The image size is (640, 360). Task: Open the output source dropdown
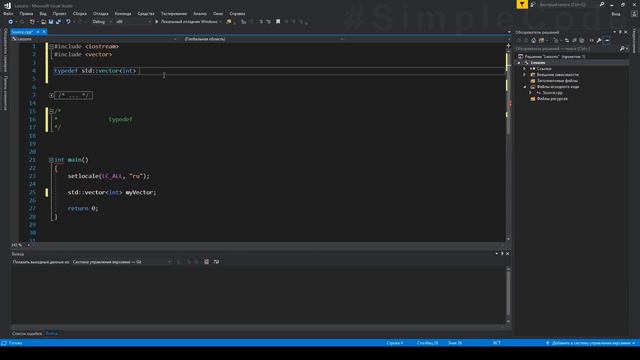(122, 262)
